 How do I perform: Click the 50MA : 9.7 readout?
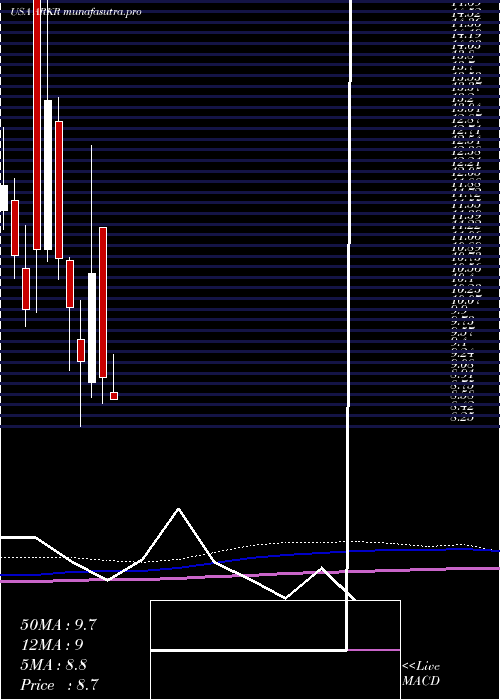point(58,625)
